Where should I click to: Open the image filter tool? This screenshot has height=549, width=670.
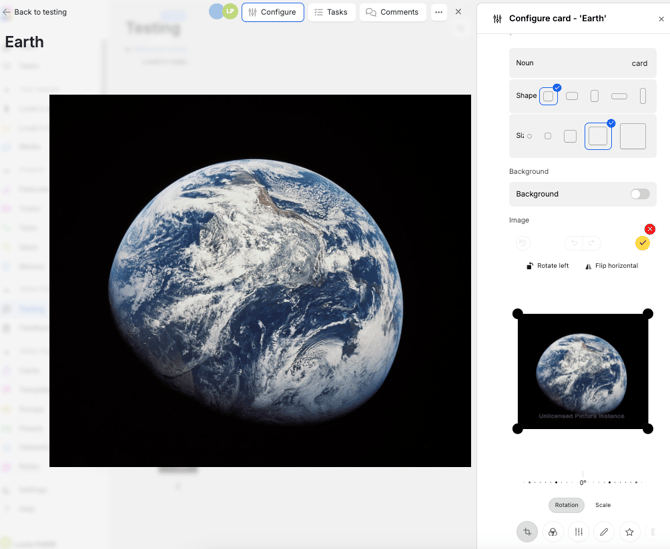(553, 532)
